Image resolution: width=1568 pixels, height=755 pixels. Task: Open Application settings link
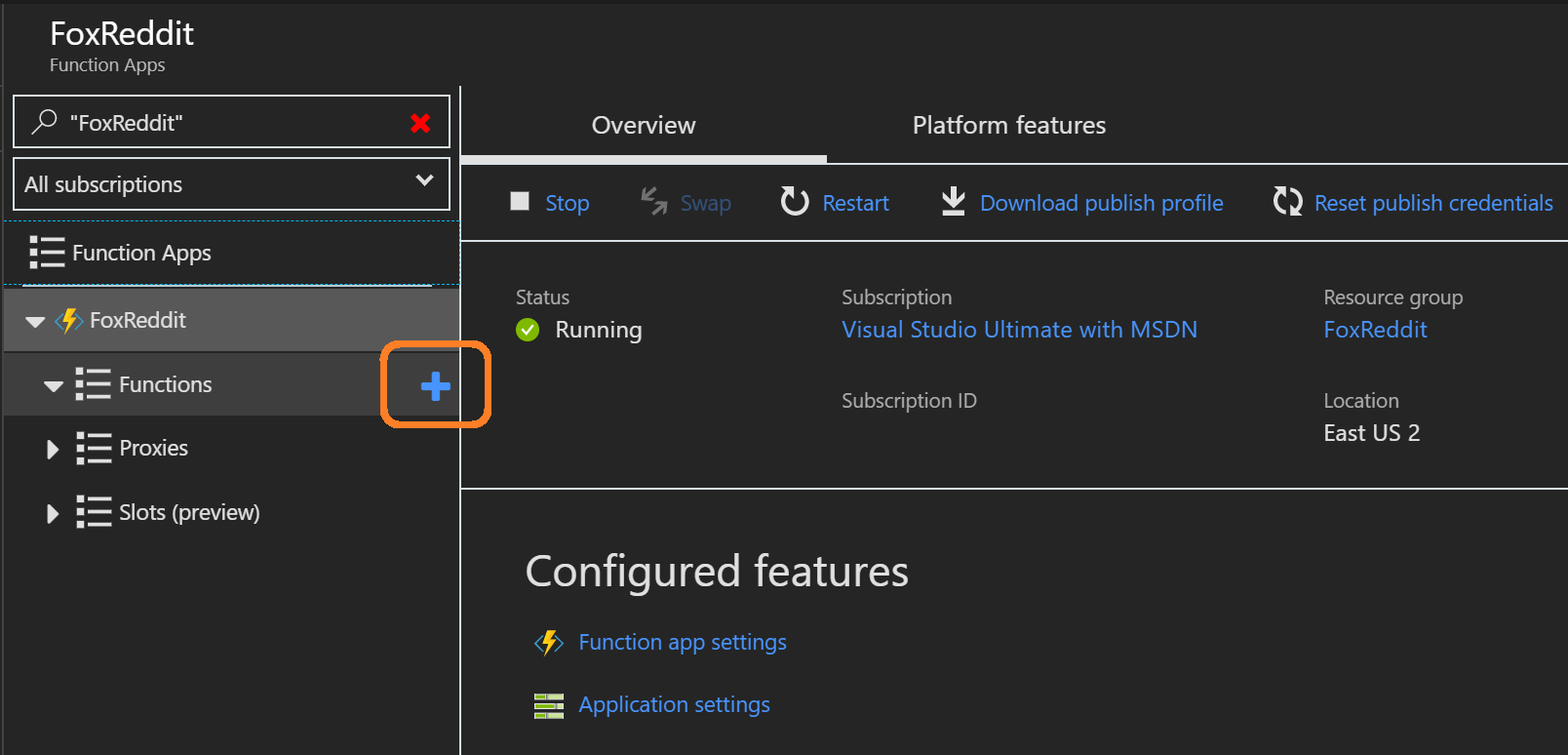(x=674, y=704)
